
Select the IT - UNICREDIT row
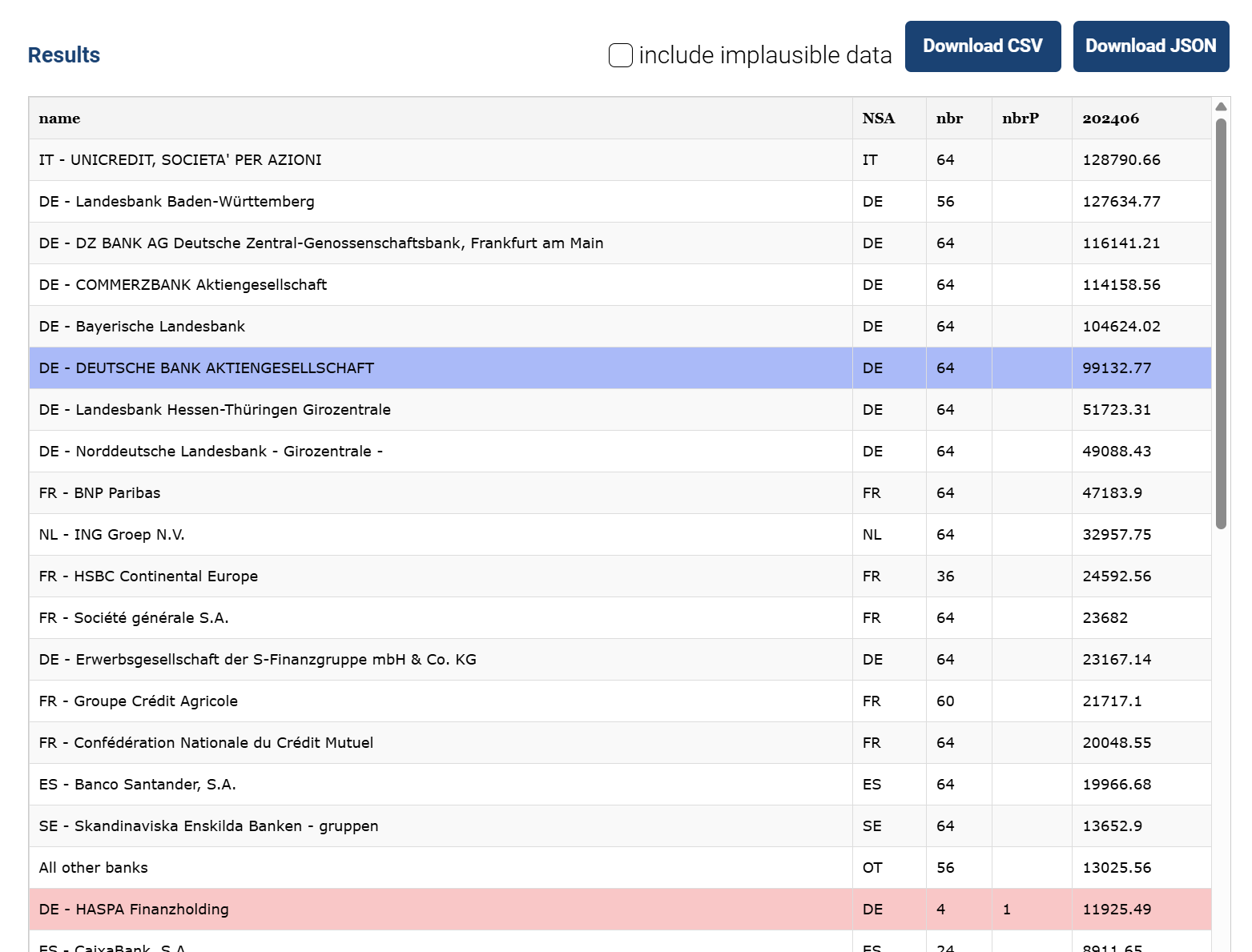[180, 160]
